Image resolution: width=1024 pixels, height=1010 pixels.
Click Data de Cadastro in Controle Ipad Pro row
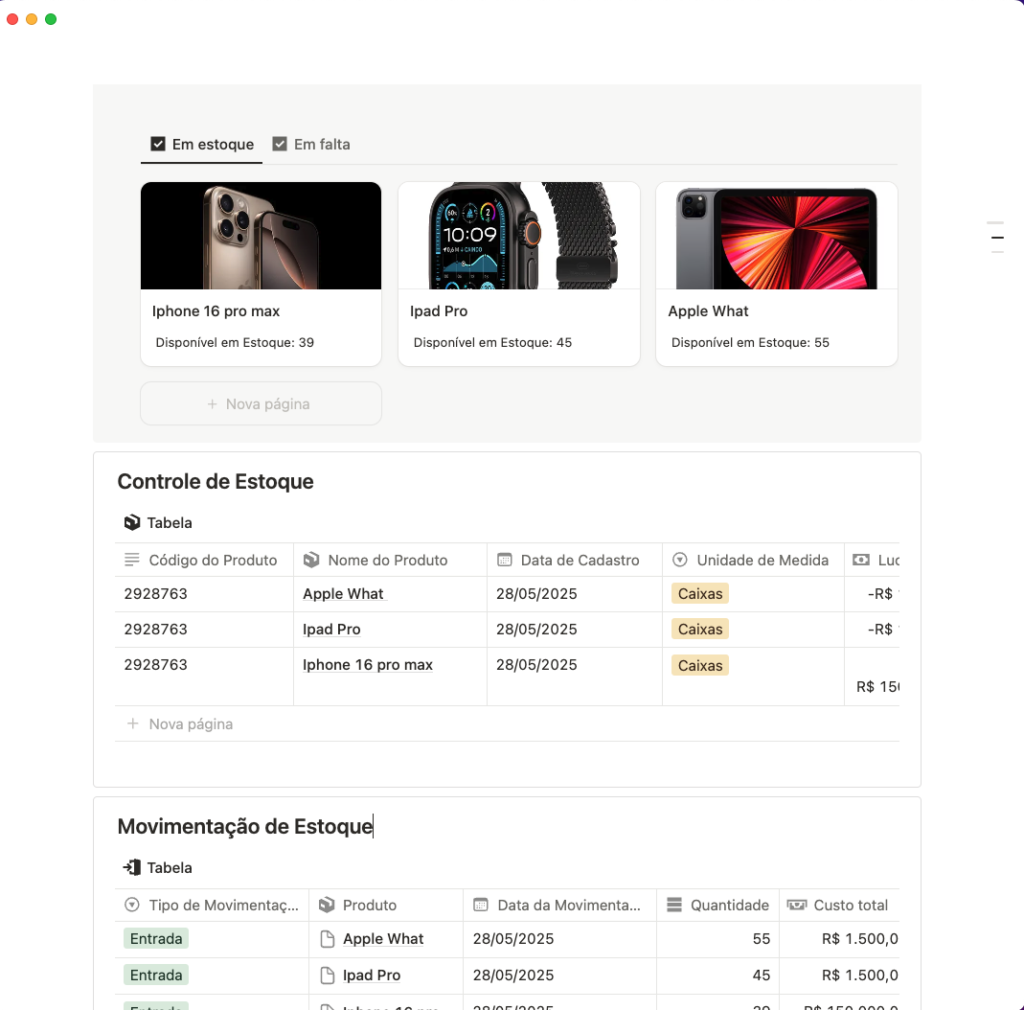click(537, 629)
